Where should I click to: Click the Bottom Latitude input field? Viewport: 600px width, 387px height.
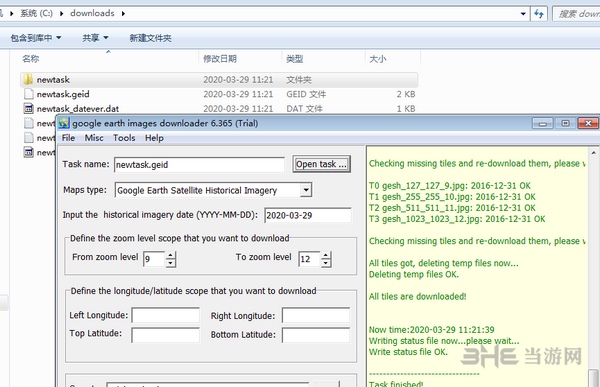pyautogui.click(x=316, y=335)
